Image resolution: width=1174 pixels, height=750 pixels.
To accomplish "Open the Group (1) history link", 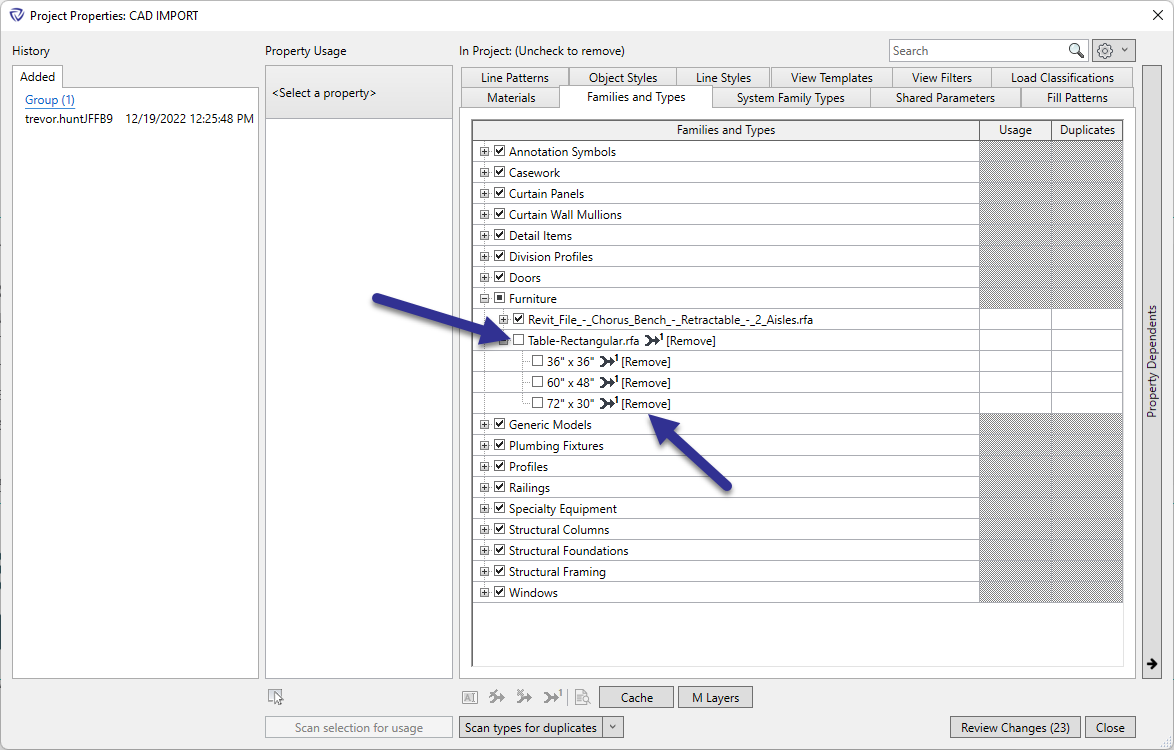I will tap(49, 100).
